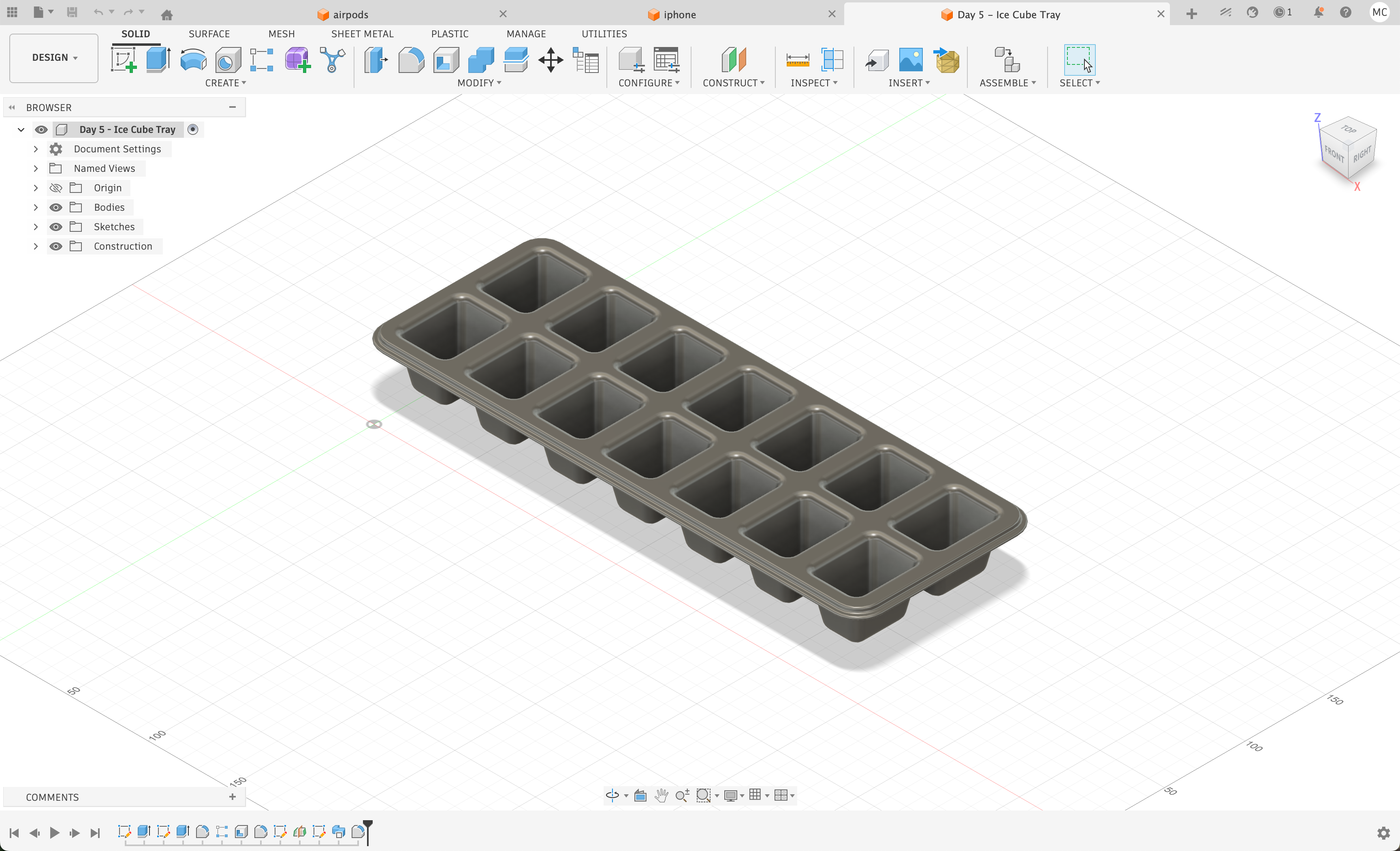This screenshot has width=1400, height=851.
Task: Switch to the PLASTIC tab
Action: 450,34
